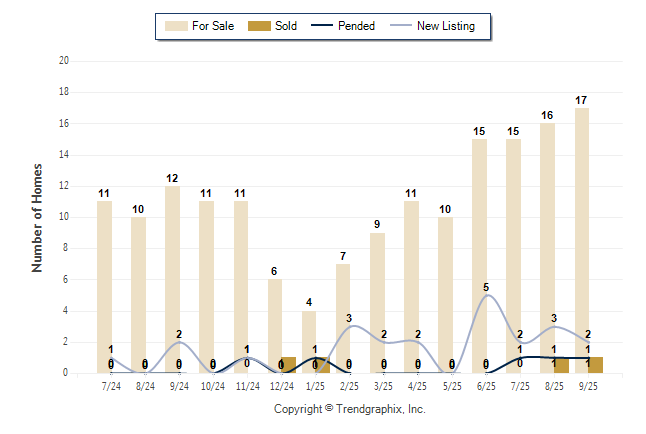
Task: Click the 9/24 x-axis label
Action: (180, 384)
